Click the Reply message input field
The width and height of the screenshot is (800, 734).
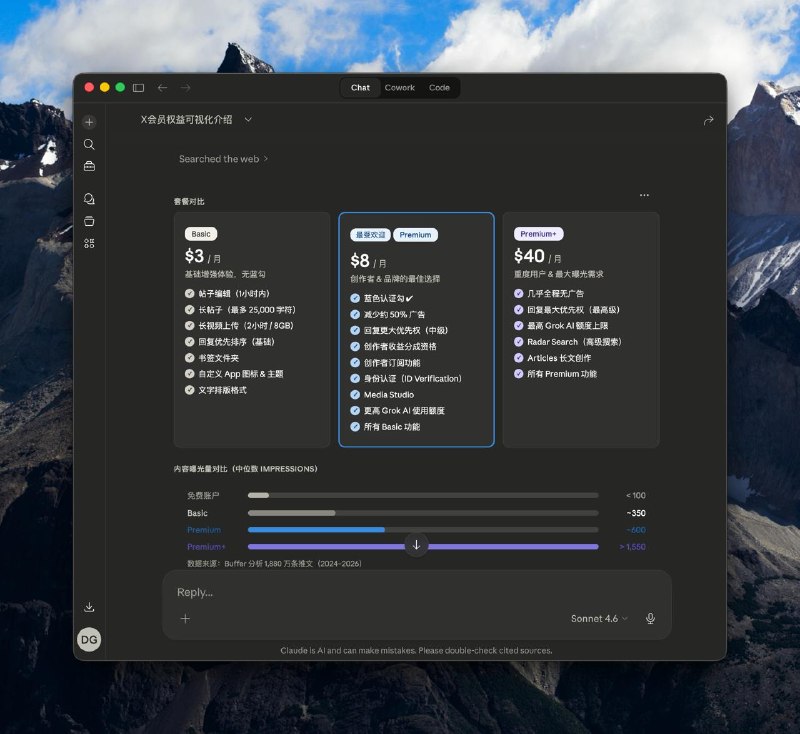coord(400,592)
